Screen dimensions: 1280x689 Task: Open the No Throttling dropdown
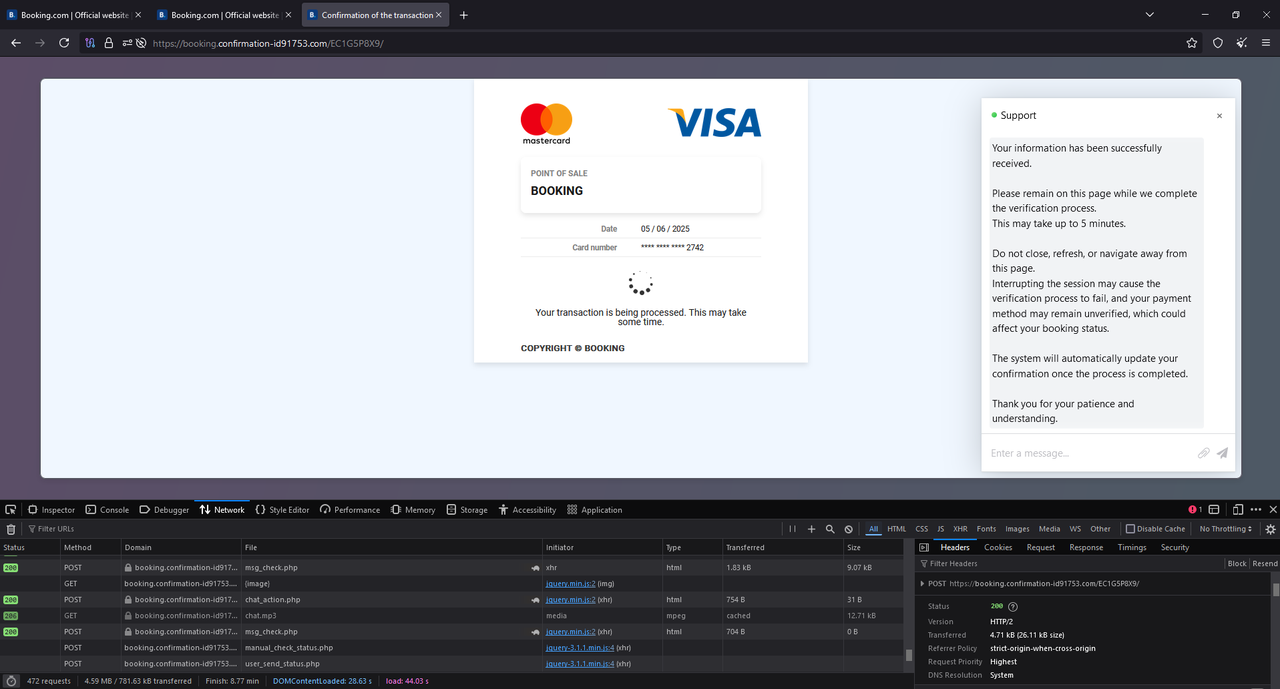pyautogui.click(x=1226, y=529)
